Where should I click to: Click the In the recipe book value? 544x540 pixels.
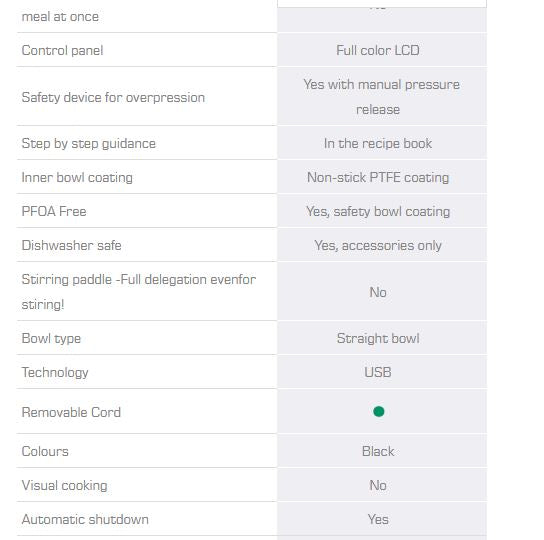pyautogui.click(x=378, y=143)
